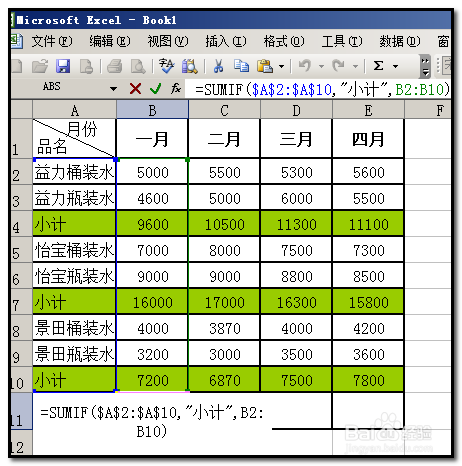The height and width of the screenshot is (466, 462).
Task: Select column A header
Action: coord(74,110)
